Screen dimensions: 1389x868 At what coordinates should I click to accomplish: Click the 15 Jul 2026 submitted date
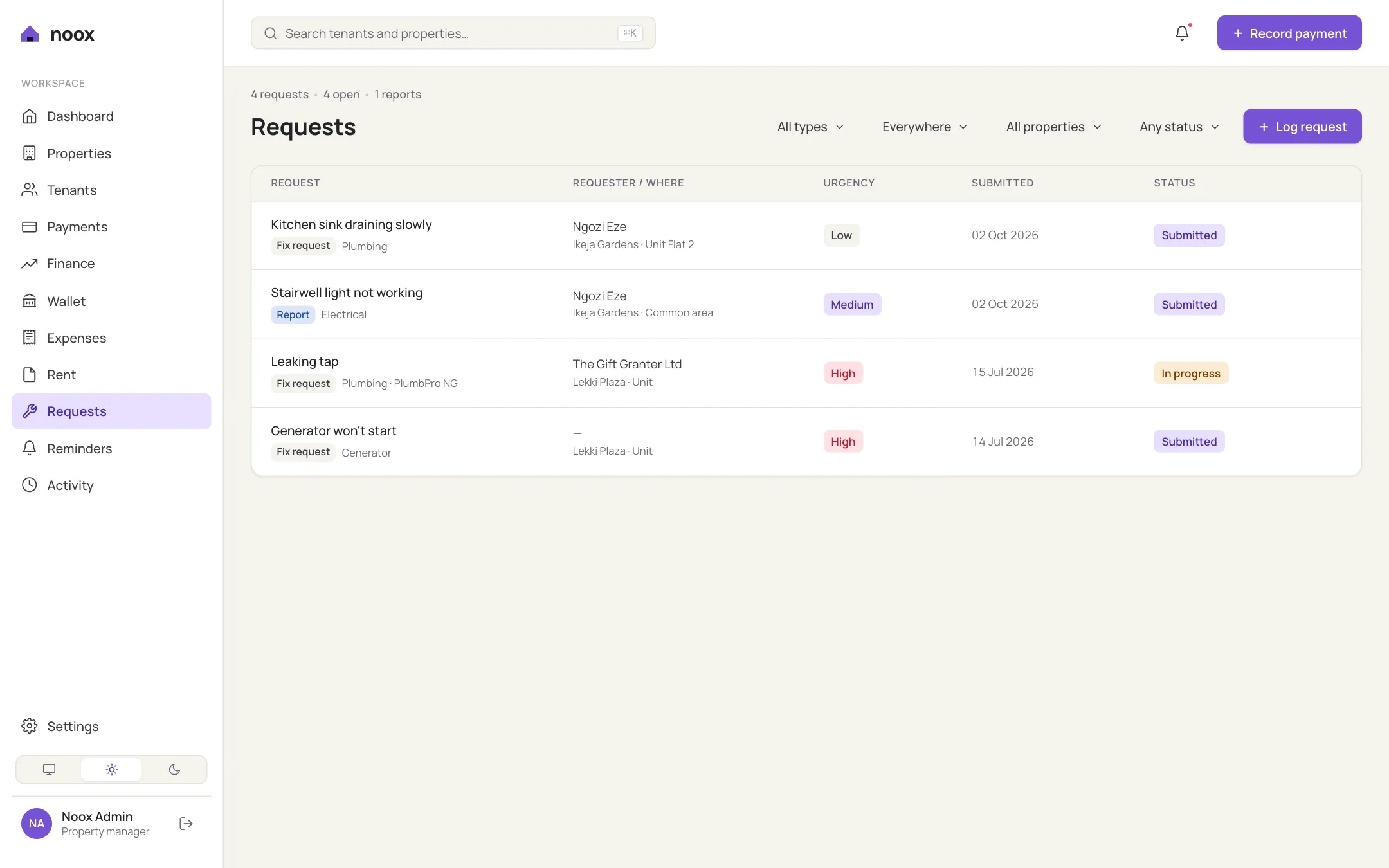pyautogui.click(x=1003, y=372)
